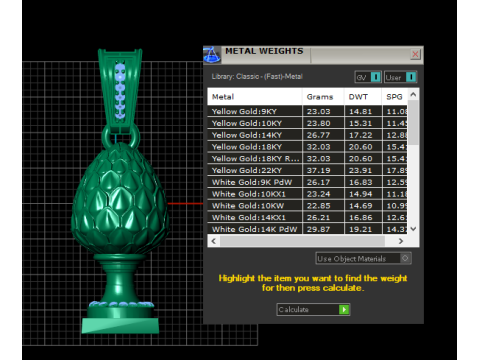Toggle the User library switch
This screenshot has width=480, height=360.
pos(400,77)
